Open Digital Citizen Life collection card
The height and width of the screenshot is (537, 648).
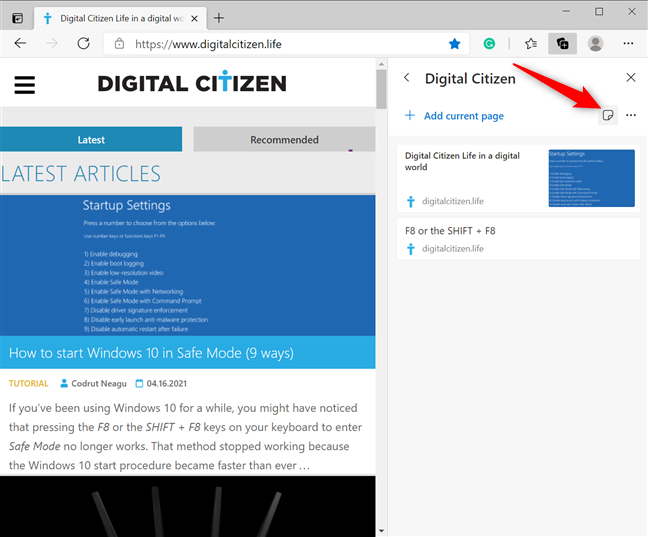[518, 179]
